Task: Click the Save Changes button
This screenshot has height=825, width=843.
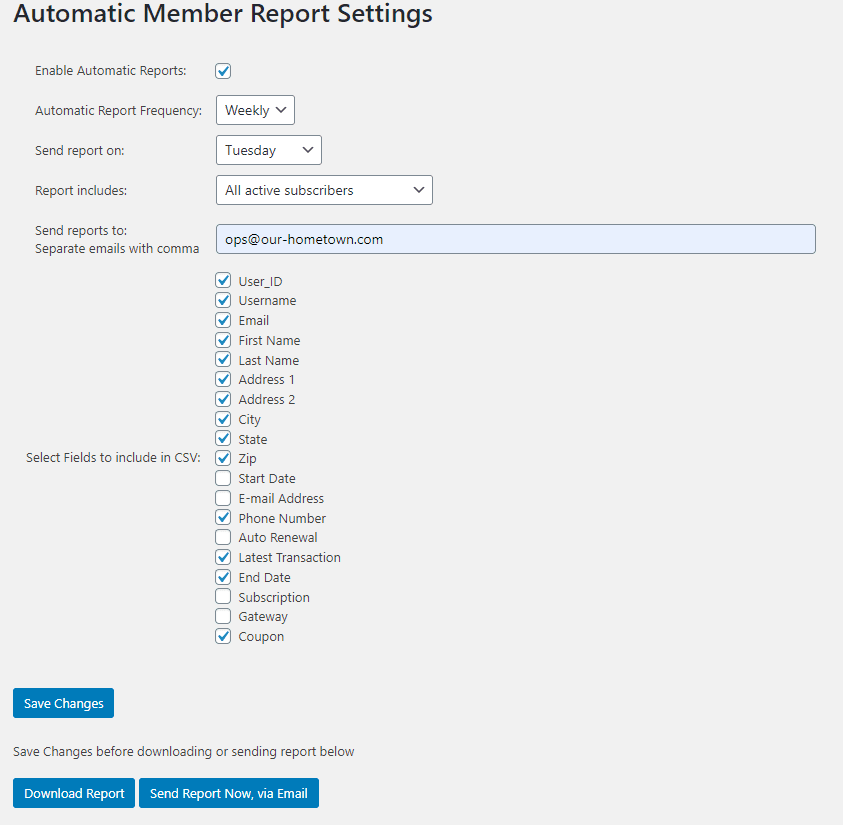Action: pos(63,703)
